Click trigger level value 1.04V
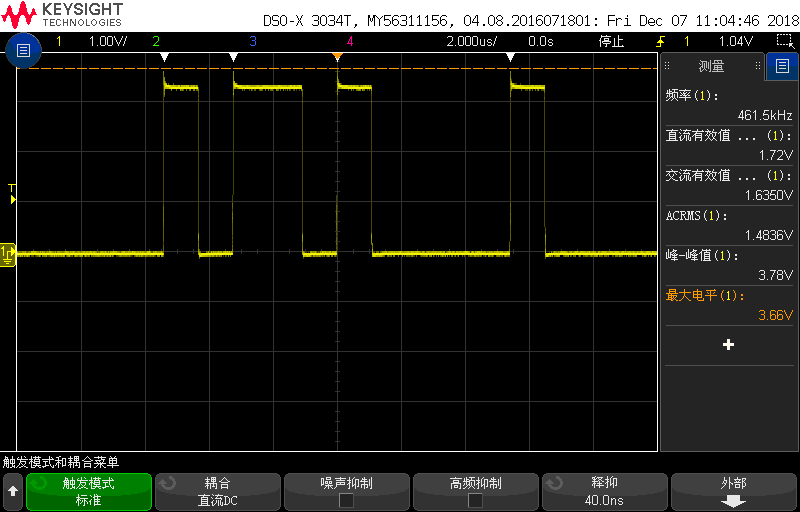800x512 pixels. [x=736, y=42]
